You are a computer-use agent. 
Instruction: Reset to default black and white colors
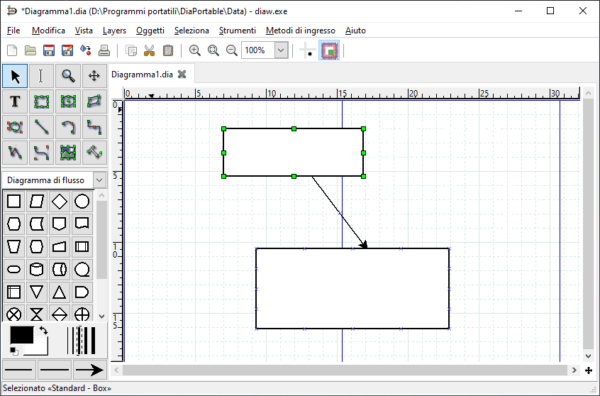tap(14, 351)
